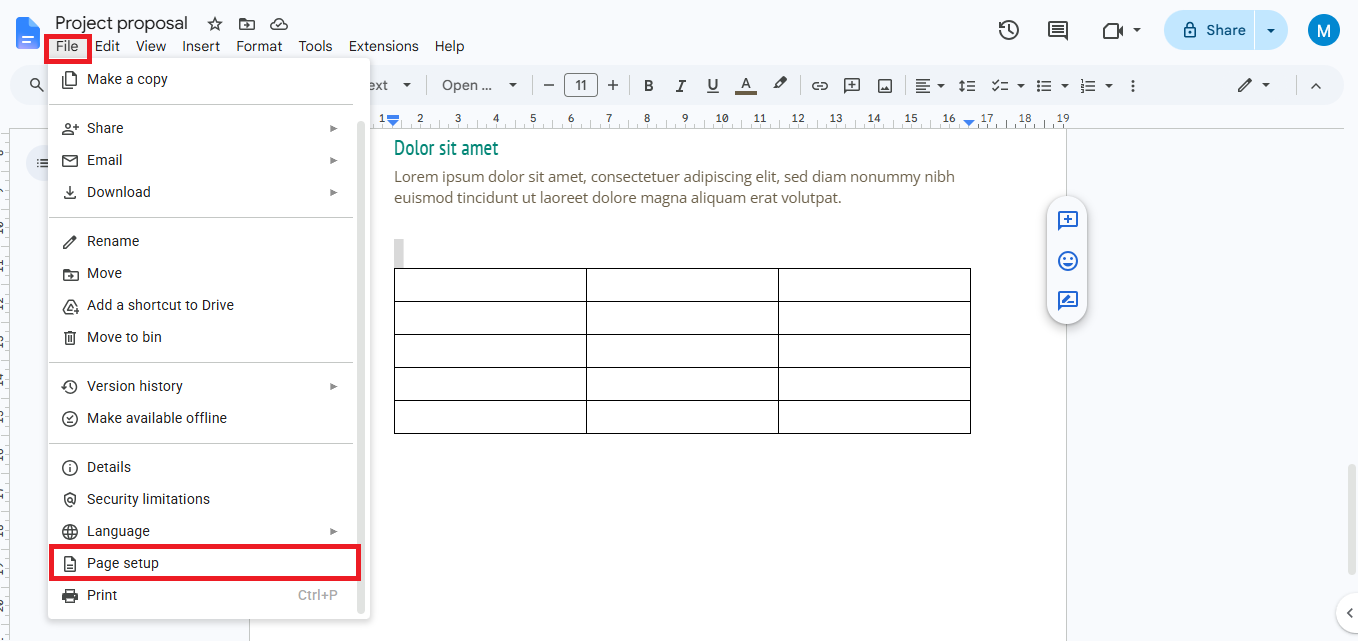
Task: Open the editing mode pencil dropdown
Action: 1253,86
